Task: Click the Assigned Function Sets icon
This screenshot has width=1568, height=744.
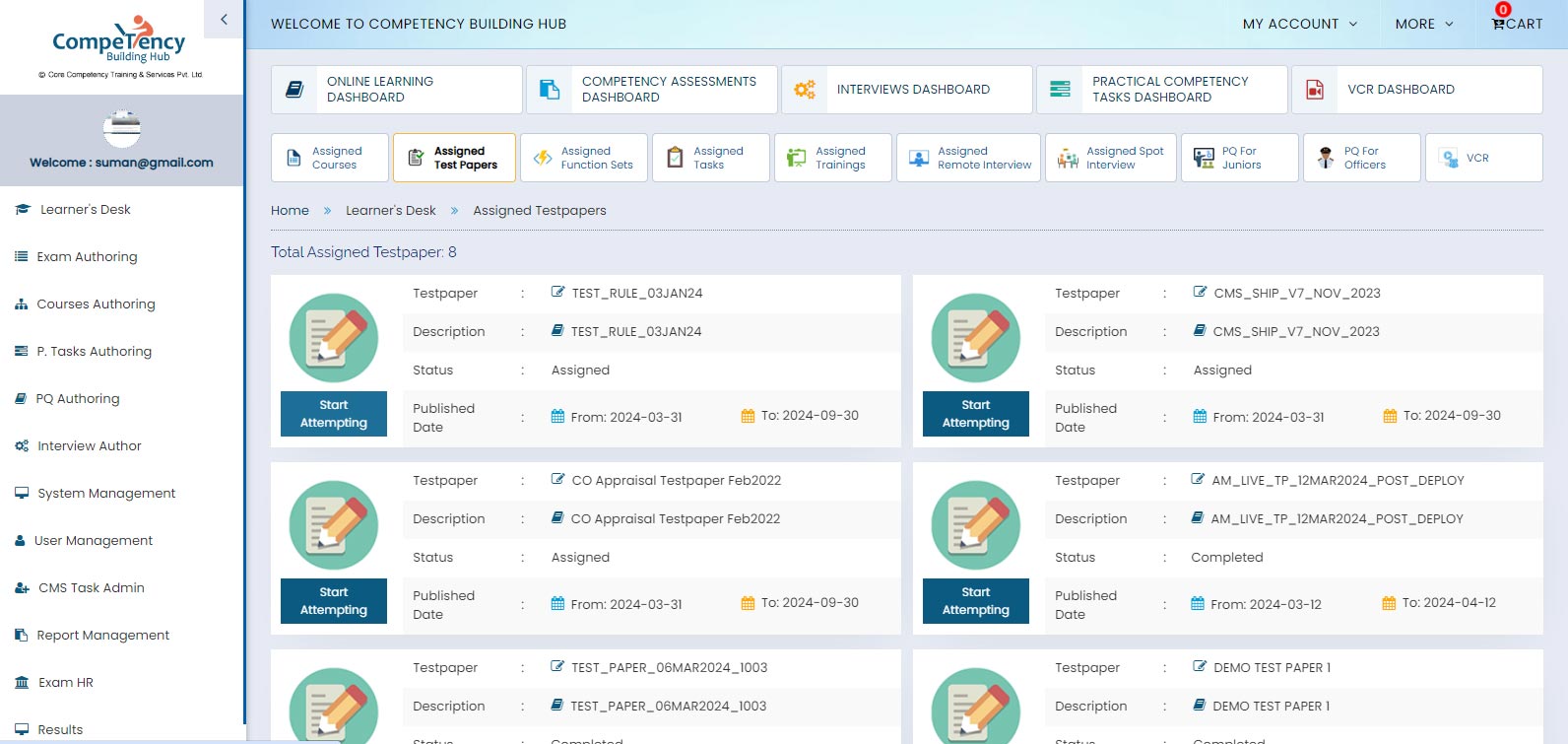Action: point(543,158)
